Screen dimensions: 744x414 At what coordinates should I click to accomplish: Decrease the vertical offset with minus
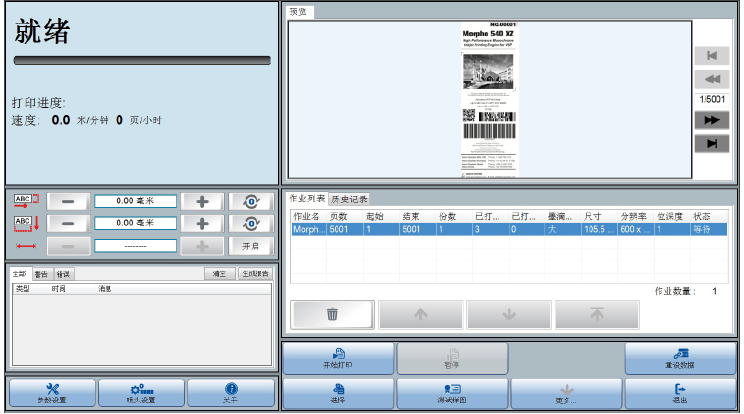pos(68,223)
